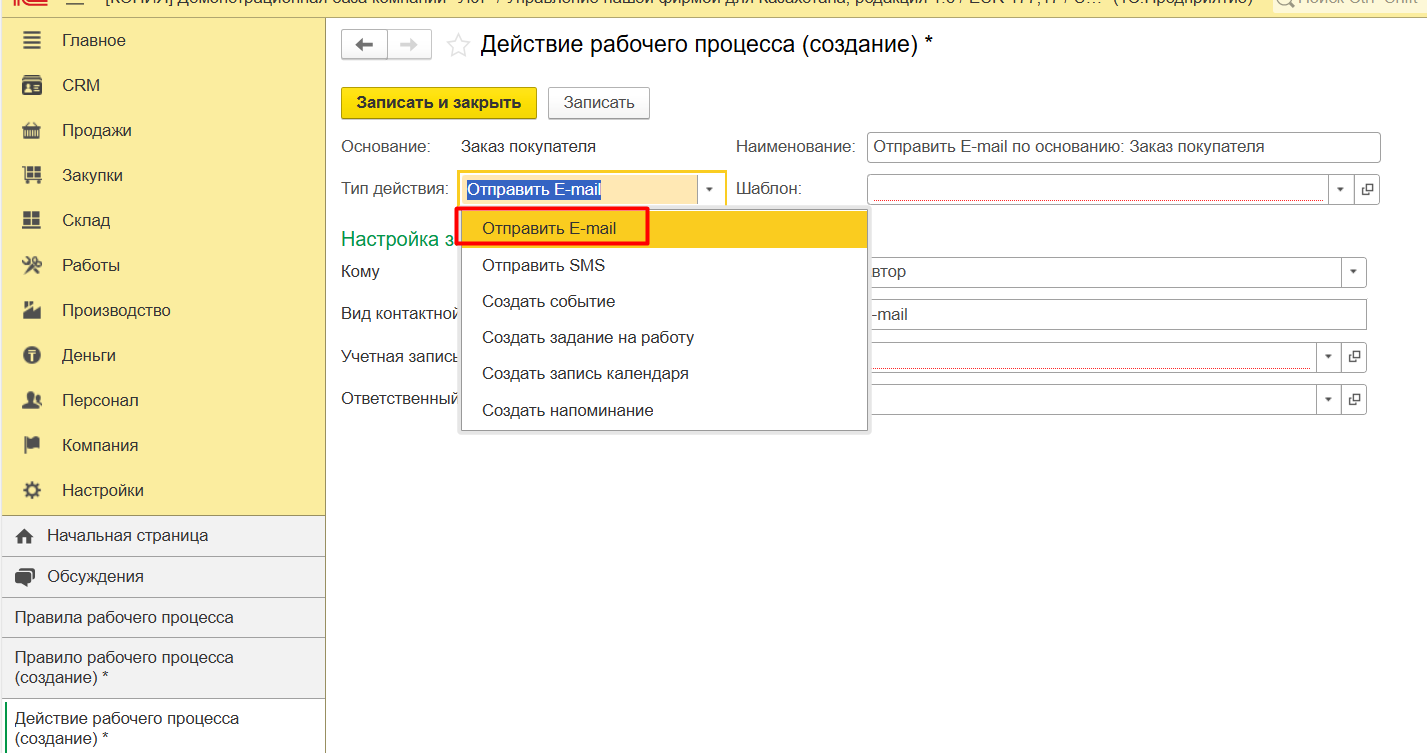Screen dimensions: 1427x753
Task: Expand the Шаблон field dropdown arrow
Action: click(1341, 189)
